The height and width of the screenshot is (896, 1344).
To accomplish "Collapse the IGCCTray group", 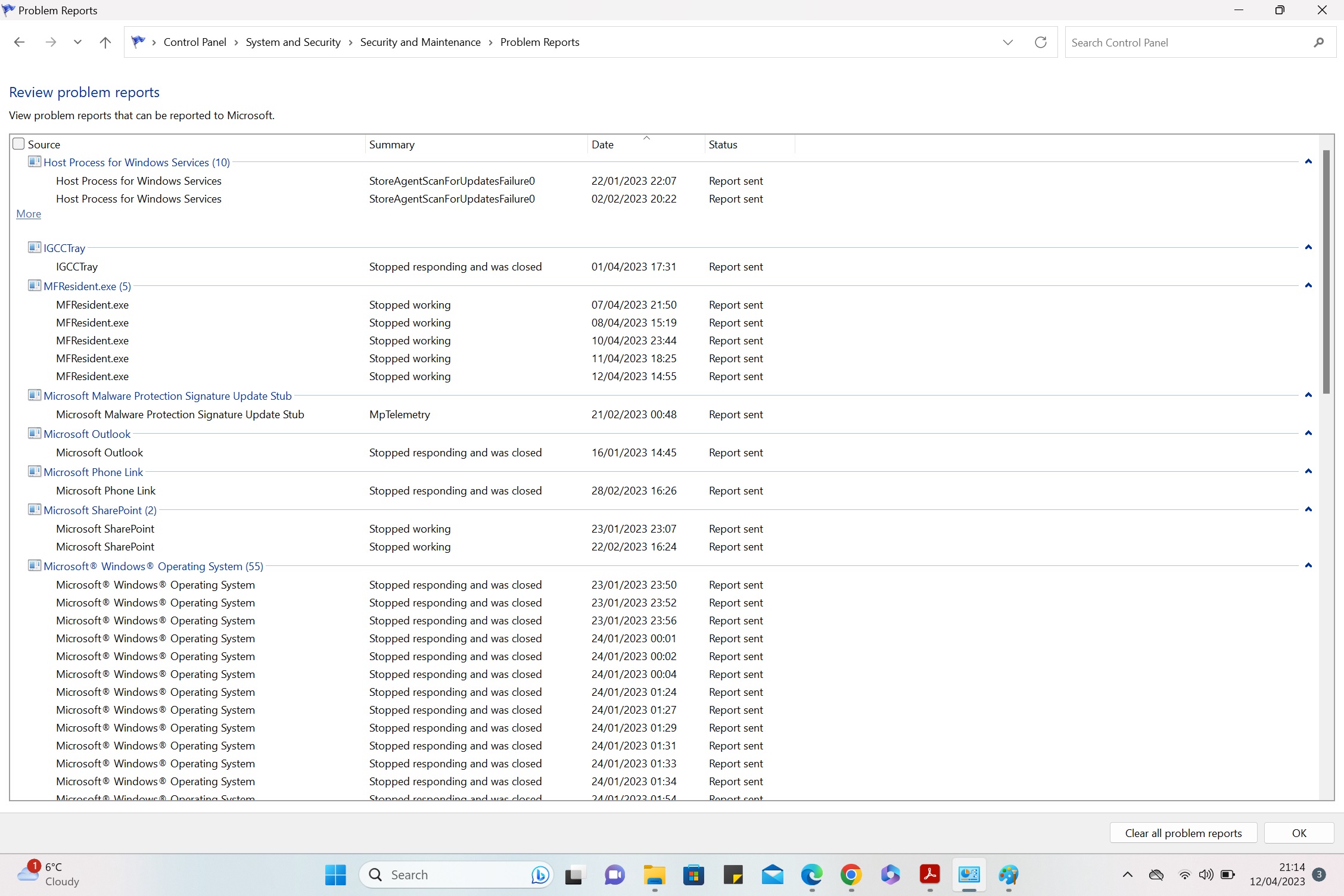I will 1308,247.
